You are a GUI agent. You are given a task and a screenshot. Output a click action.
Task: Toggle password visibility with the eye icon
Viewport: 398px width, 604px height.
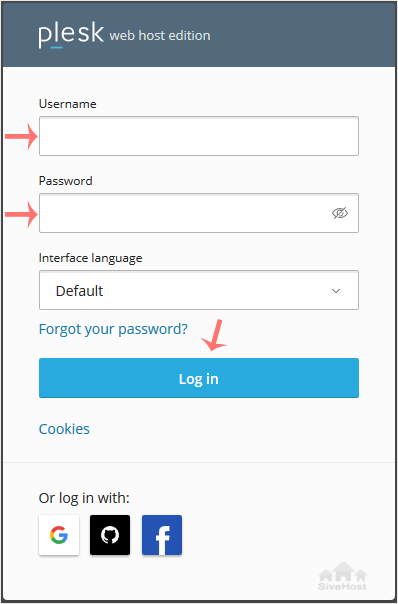click(340, 213)
